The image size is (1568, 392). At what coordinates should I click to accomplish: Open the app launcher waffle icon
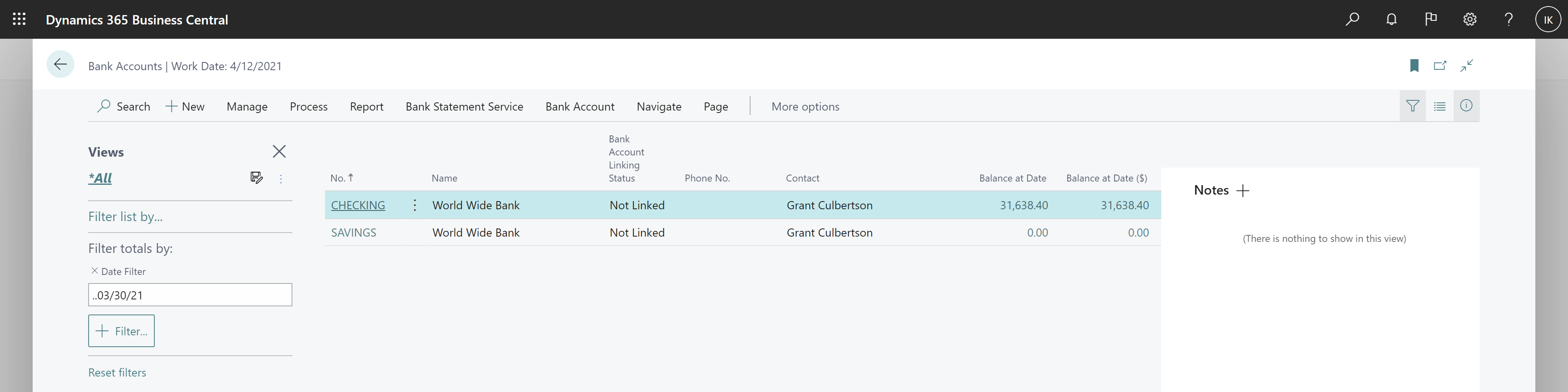(x=19, y=20)
